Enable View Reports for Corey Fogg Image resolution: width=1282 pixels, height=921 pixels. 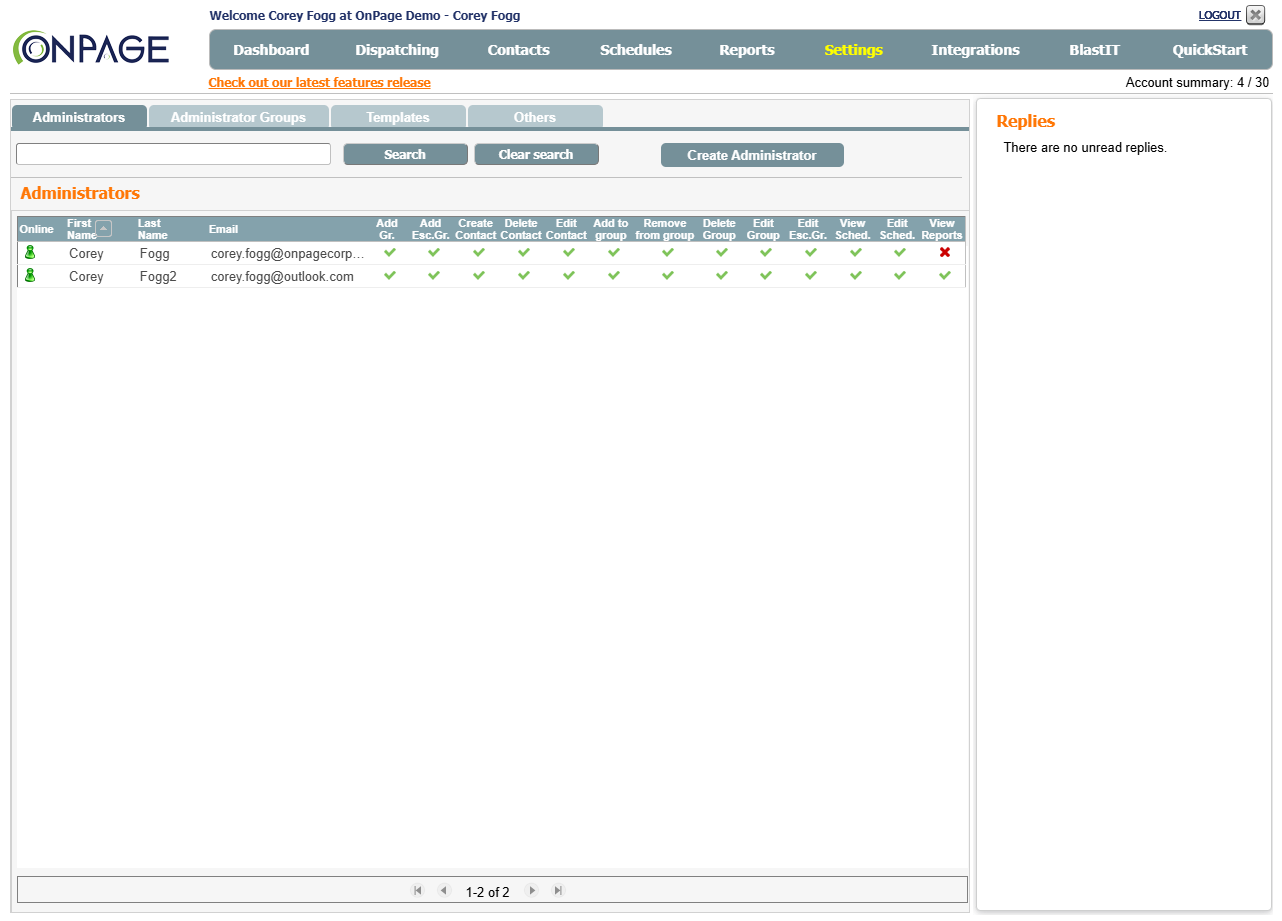point(944,253)
